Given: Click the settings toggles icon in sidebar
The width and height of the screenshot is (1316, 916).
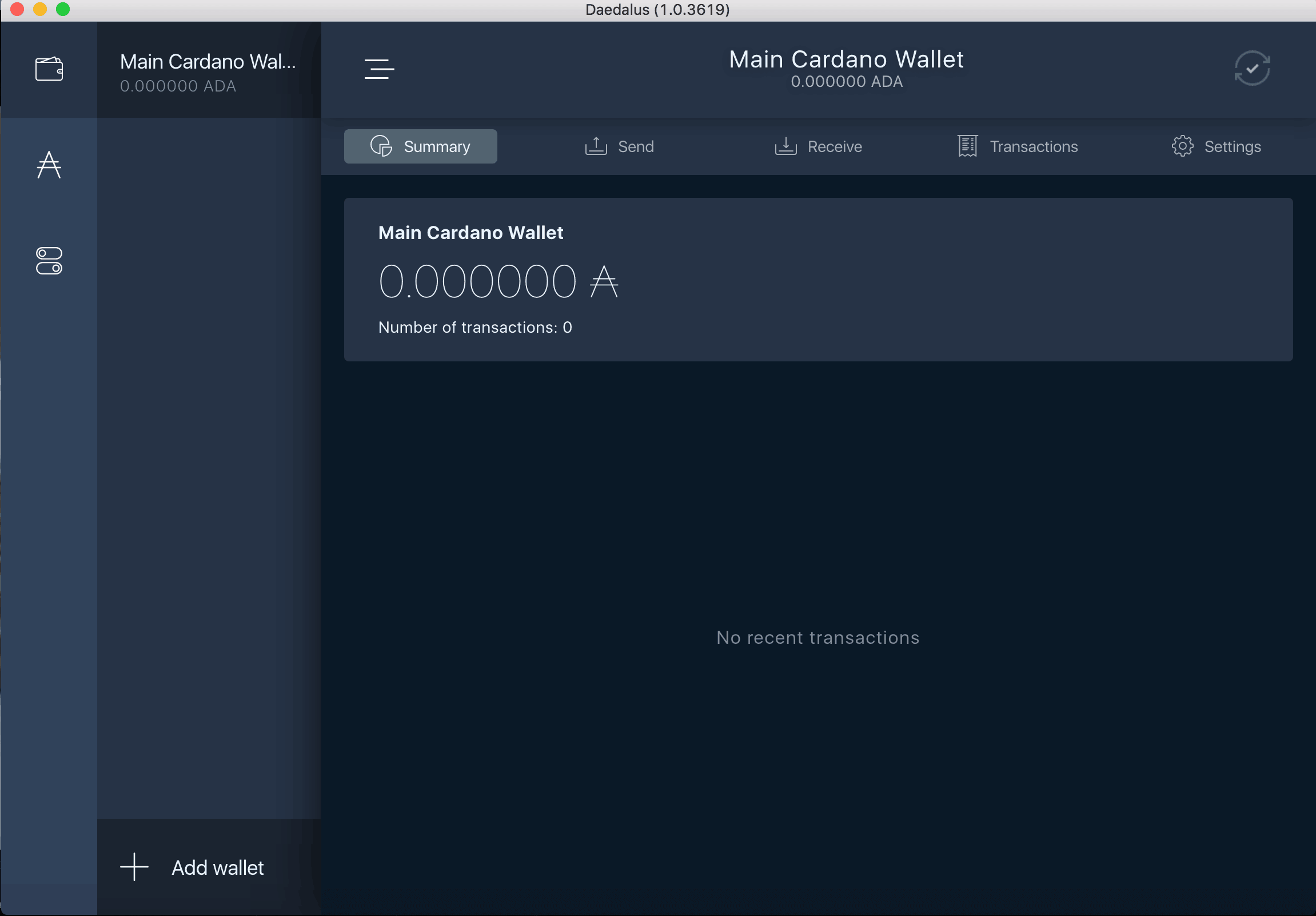Looking at the screenshot, I should [x=49, y=261].
